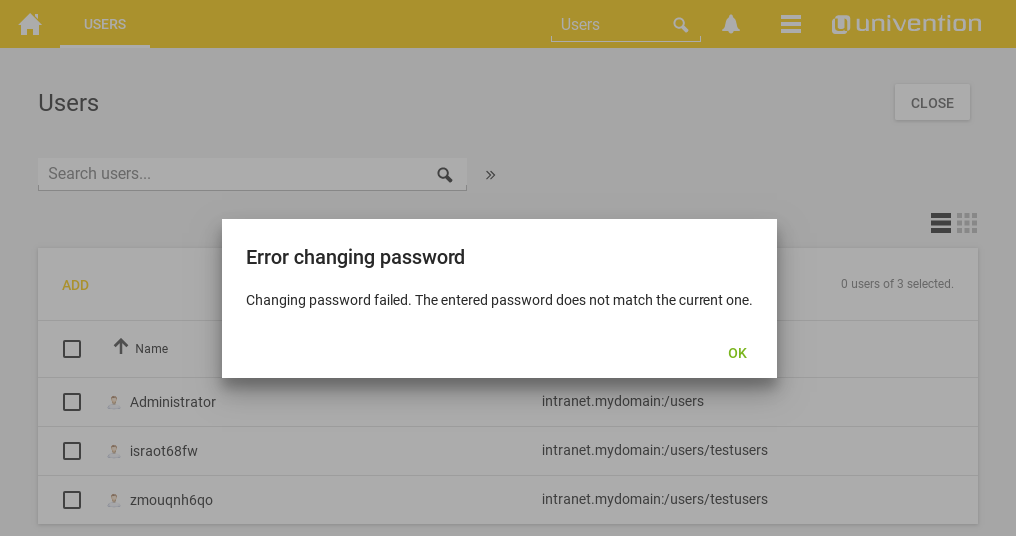Expand advanced search options chevron
This screenshot has height=536, width=1016.
click(x=491, y=175)
